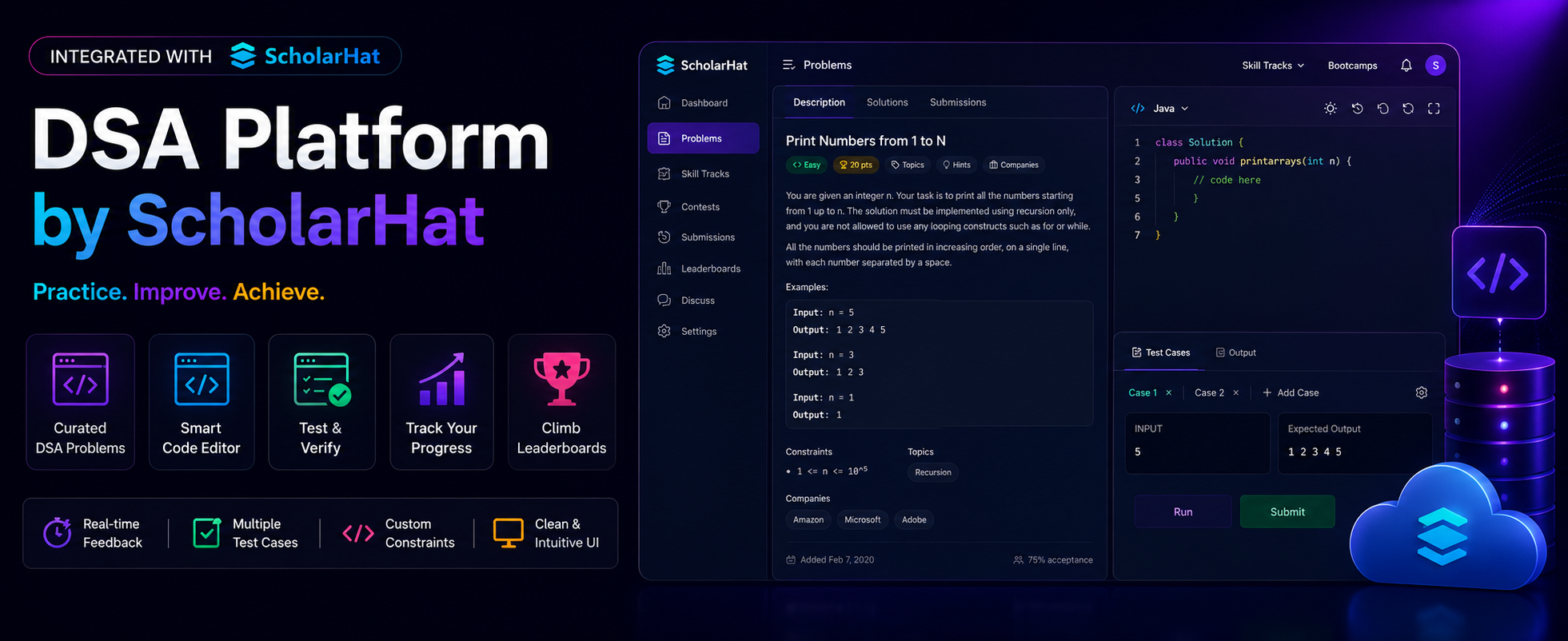The image size is (1568, 641).
Task: Close the Case 1 test case
Action: coord(1169,392)
